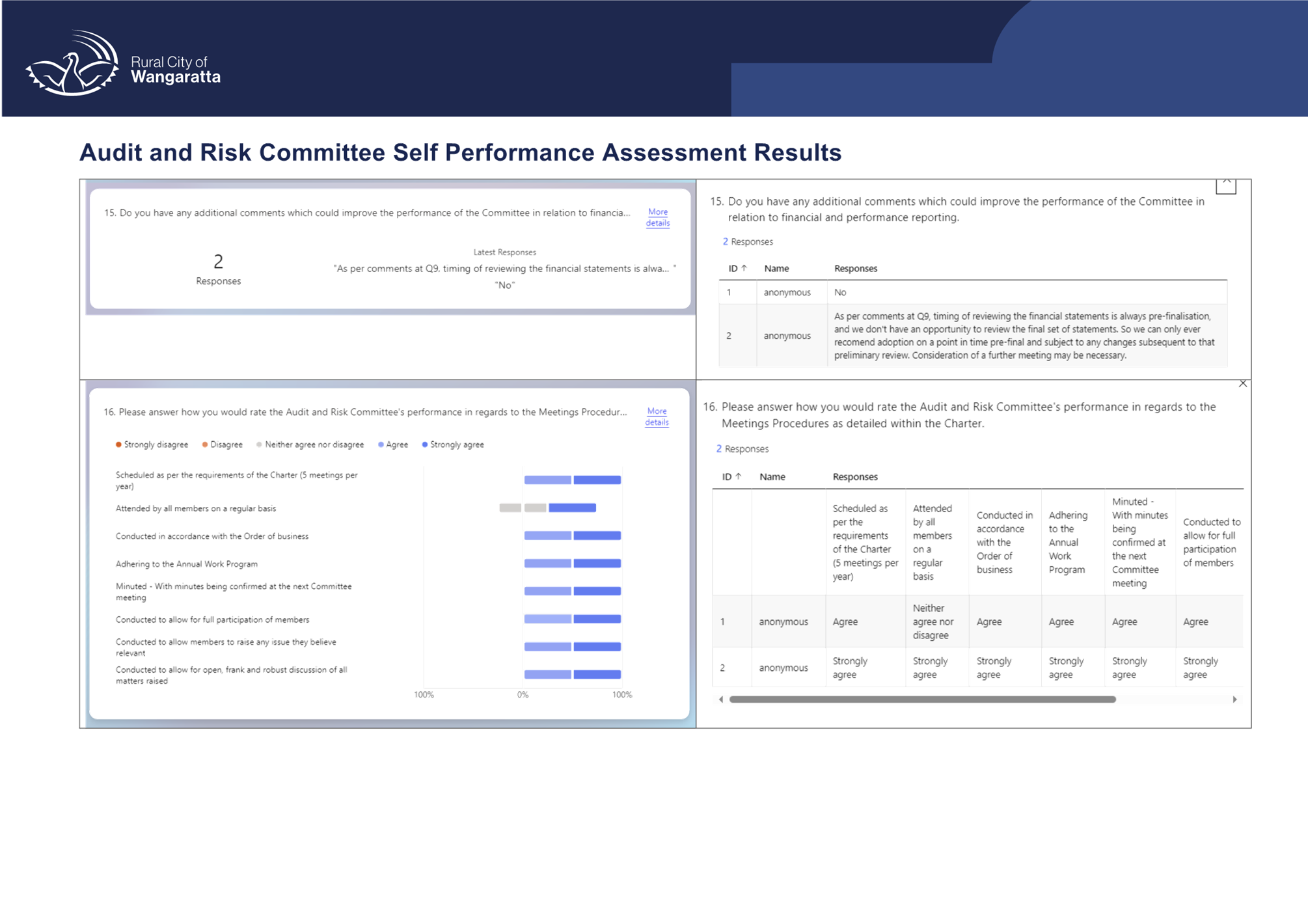Click the '2 Responses' label under question 15 details
1308x924 pixels.
(x=748, y=241)
